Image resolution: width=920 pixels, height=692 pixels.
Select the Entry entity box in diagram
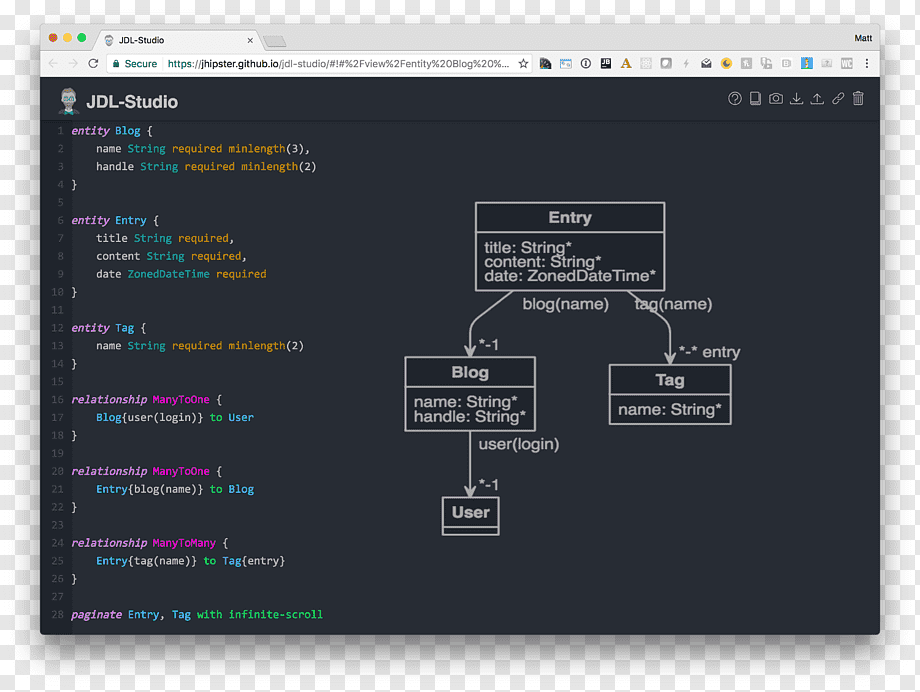(x=570, y=247)
